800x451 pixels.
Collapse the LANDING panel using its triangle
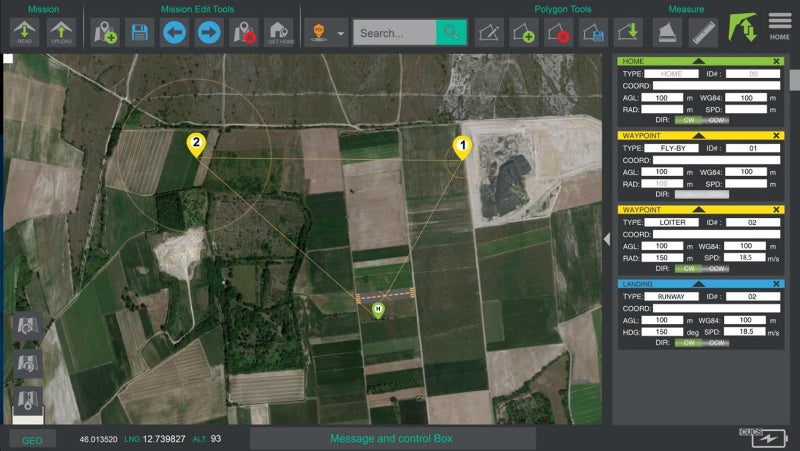click(x=698, y=284)
